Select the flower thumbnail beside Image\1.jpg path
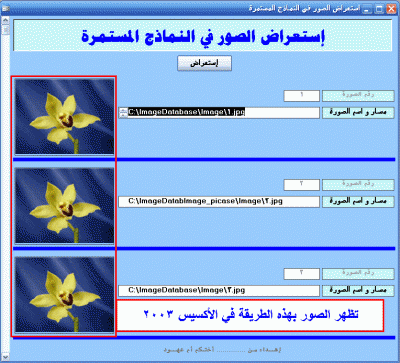Screen dimensions: 400x363 [64, 117]
